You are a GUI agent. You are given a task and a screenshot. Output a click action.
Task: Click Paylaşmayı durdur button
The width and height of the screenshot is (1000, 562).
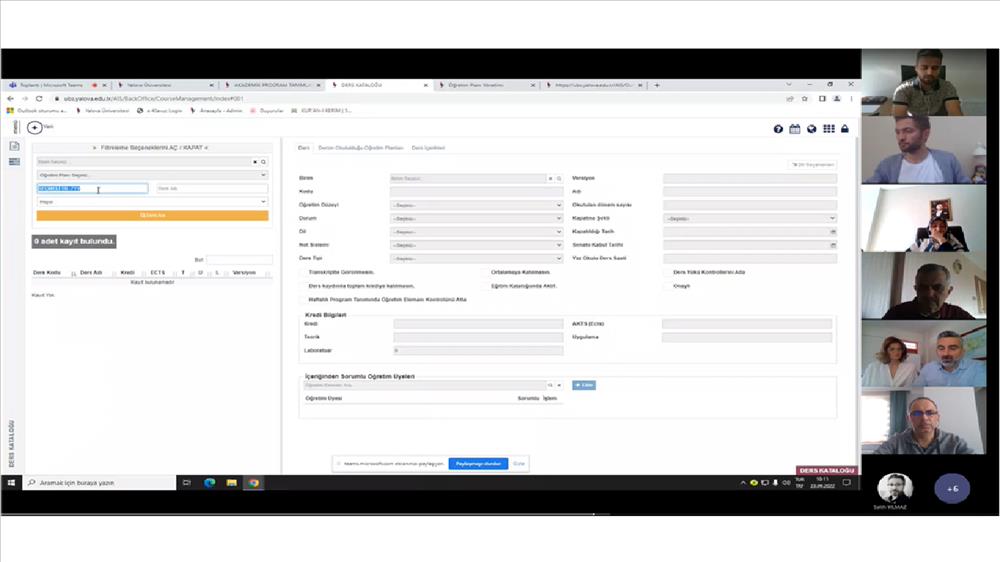[478, 464]
